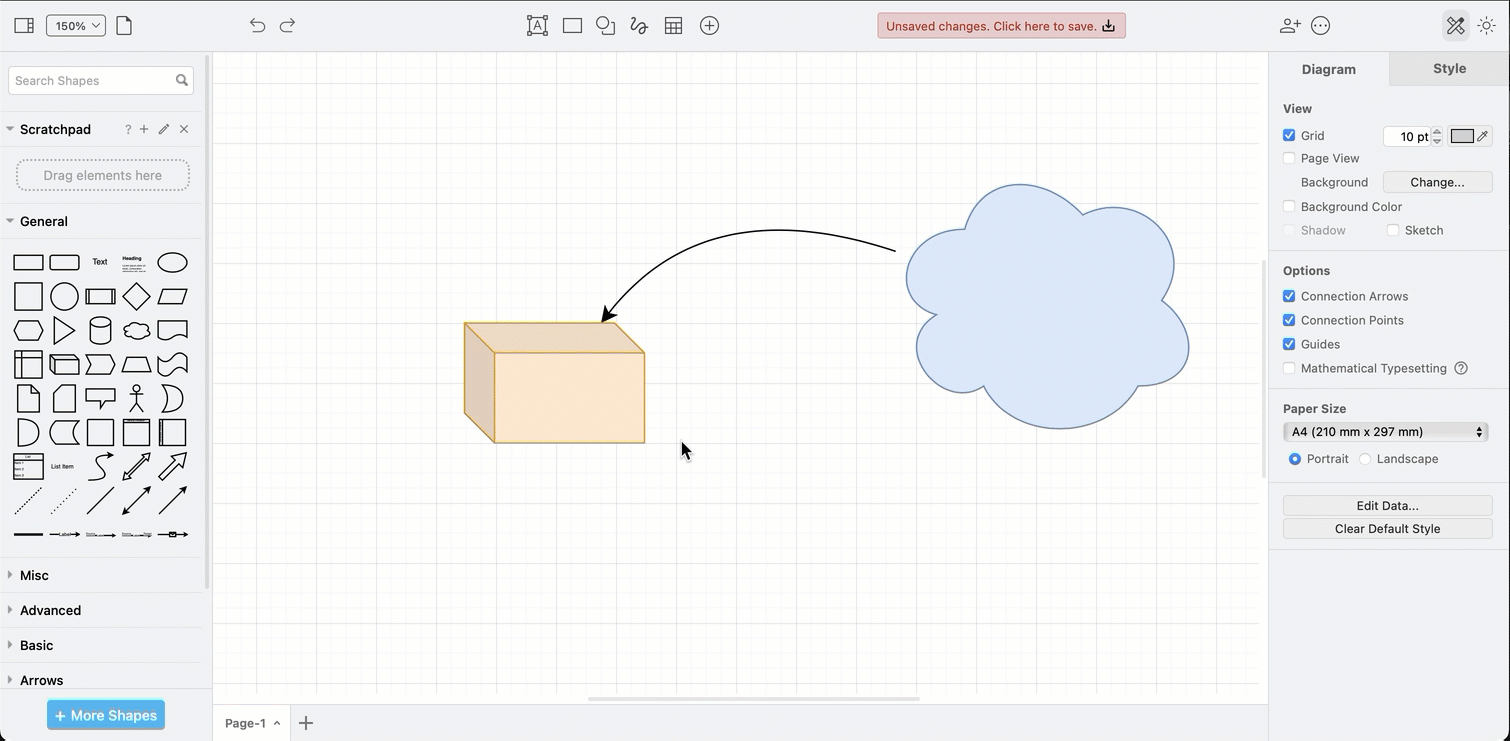Screen dimensions: 1510x741
Task: Select the Landscape radio button
Action: (1365, 459)
